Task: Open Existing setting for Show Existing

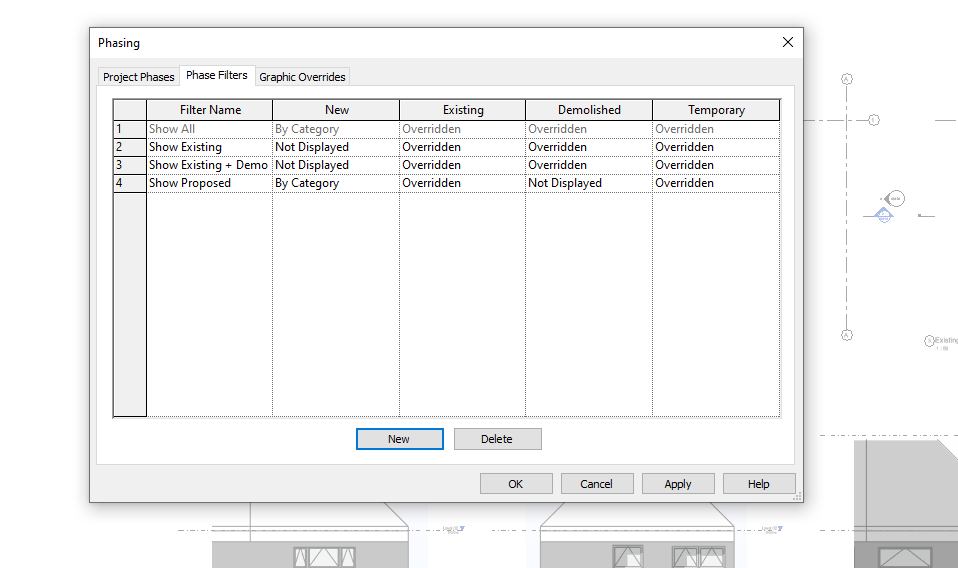Action: click(x=463, y=147)
